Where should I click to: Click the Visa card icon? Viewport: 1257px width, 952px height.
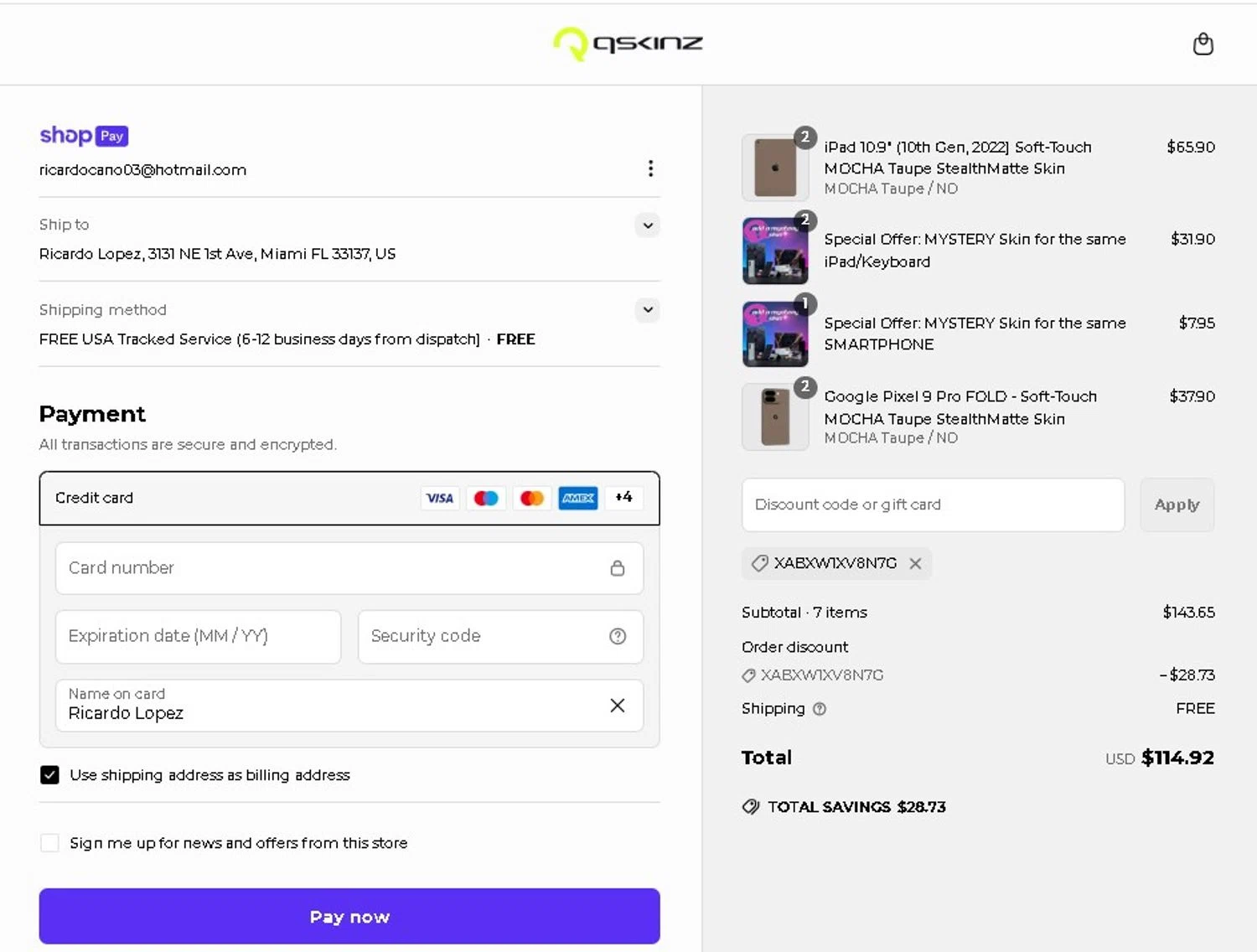pyautogui.click(x=440, y=498)
